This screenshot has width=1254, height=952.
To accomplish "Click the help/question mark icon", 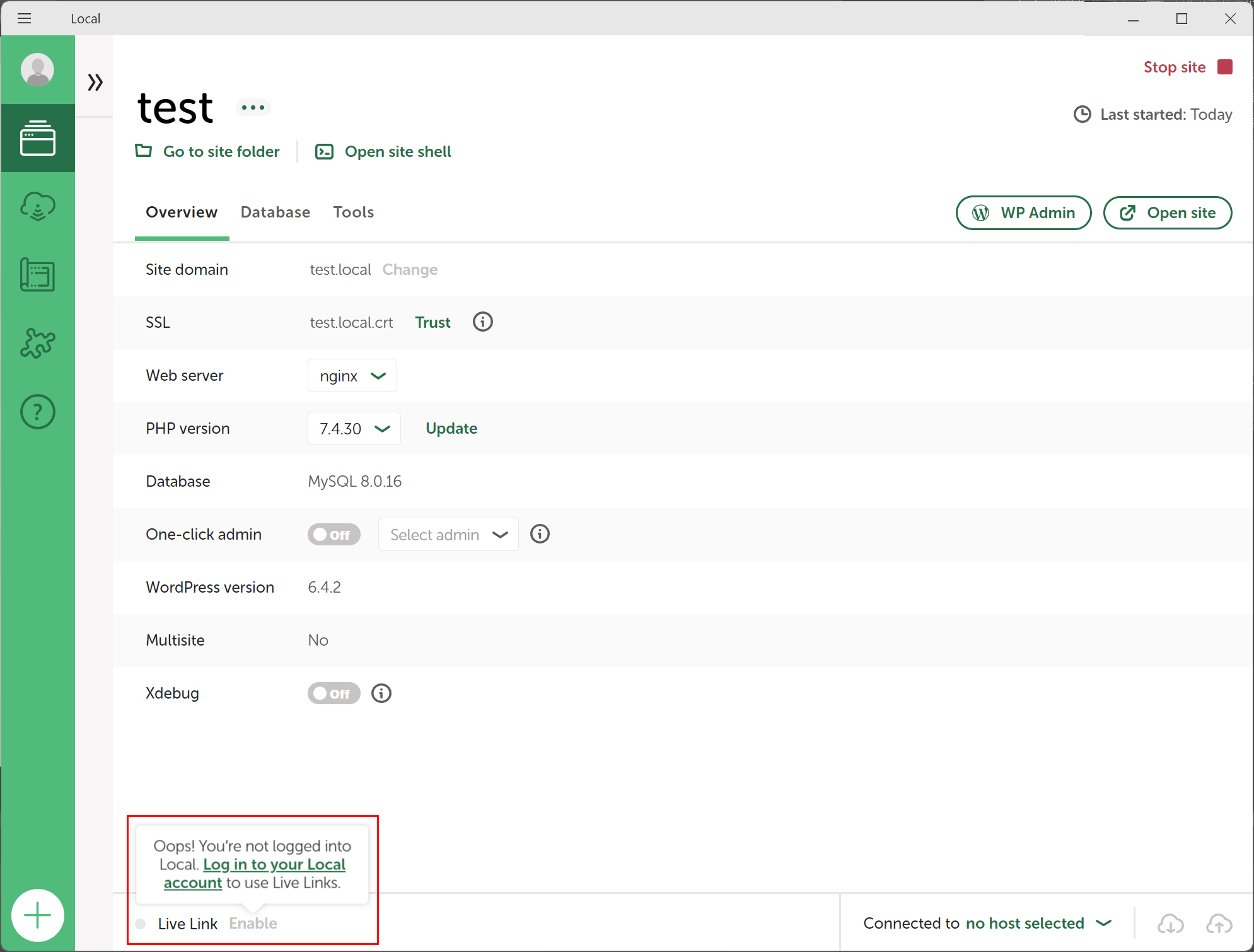I will [x=38, y=411].
